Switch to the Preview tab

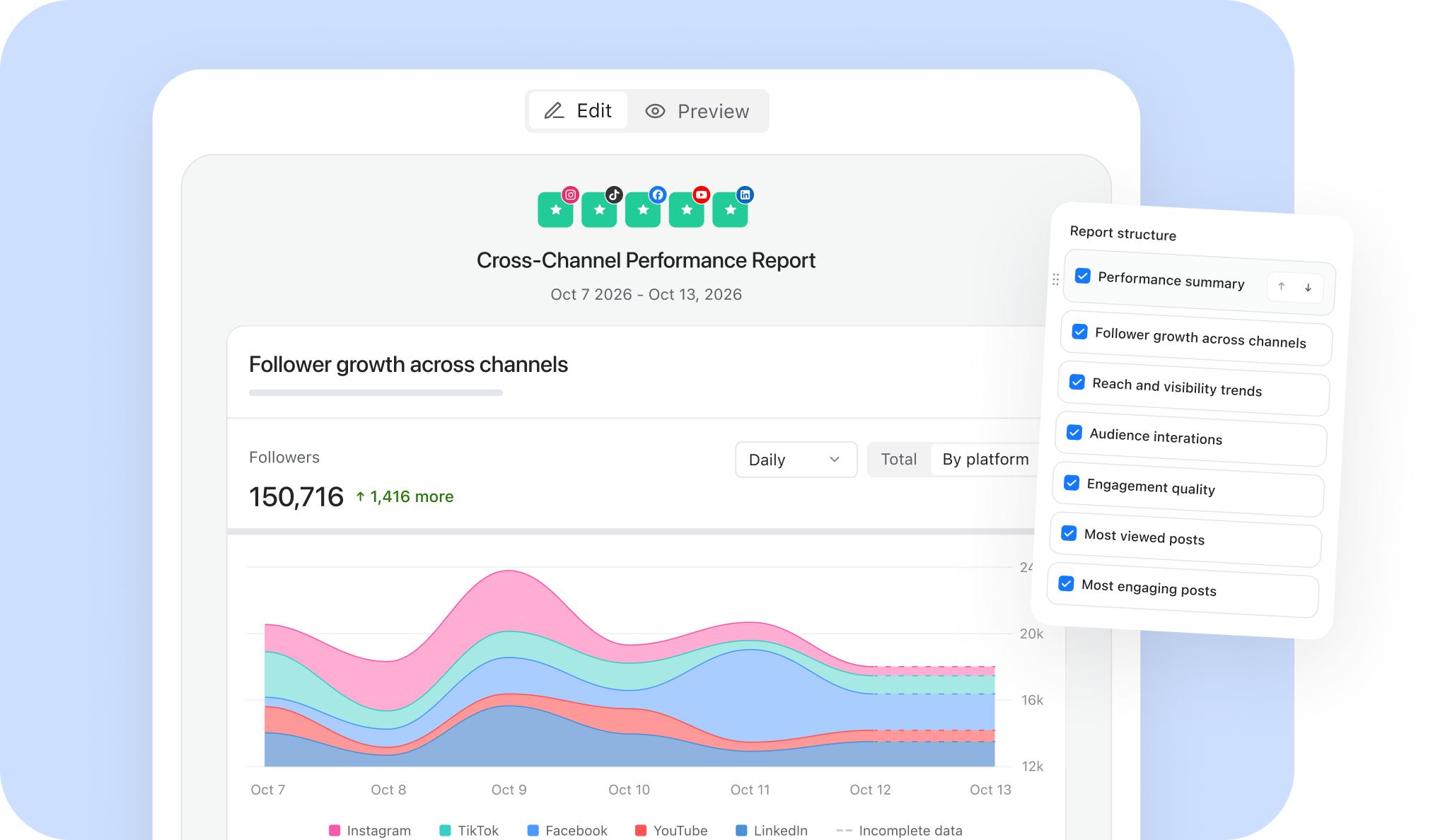pos(697,112)
